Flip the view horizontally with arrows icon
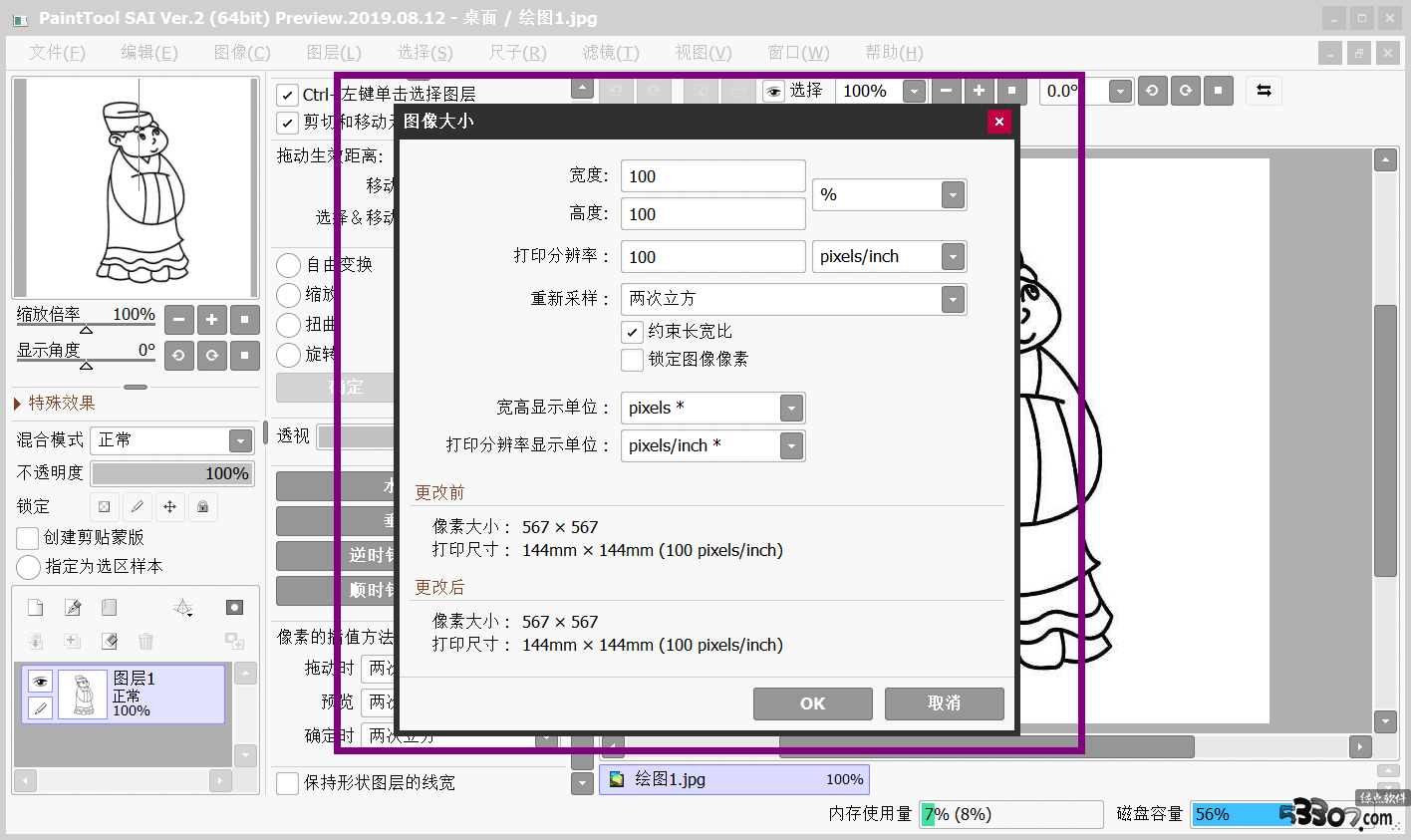 pyautogui.click(x=1264, y=91)
